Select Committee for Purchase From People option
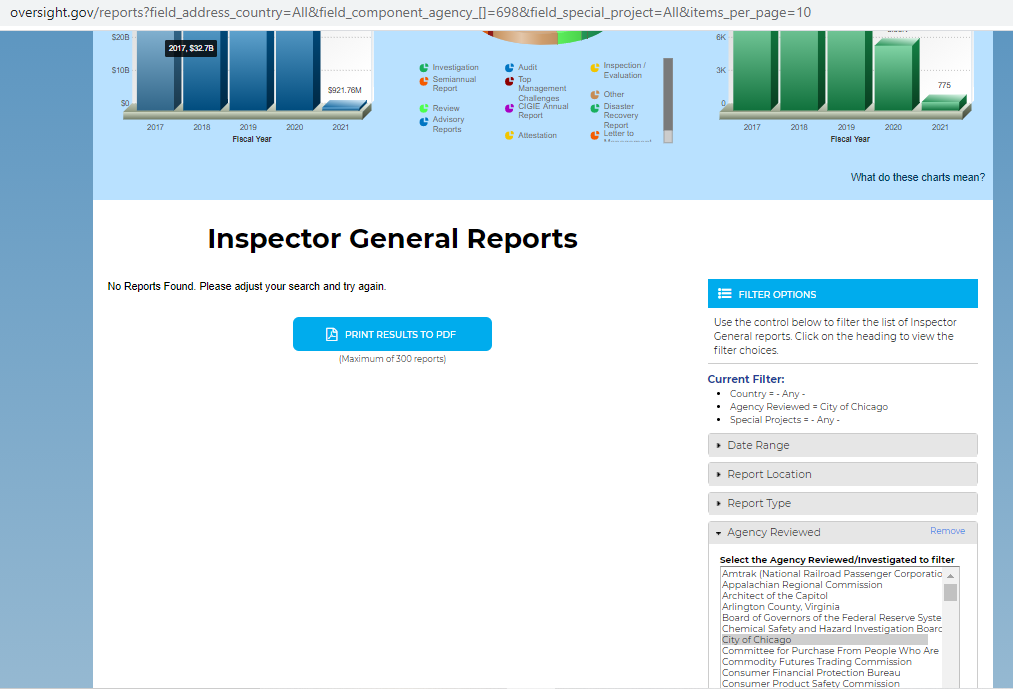The width and height of the screenshot is (1013, 689). pos(831,651)
